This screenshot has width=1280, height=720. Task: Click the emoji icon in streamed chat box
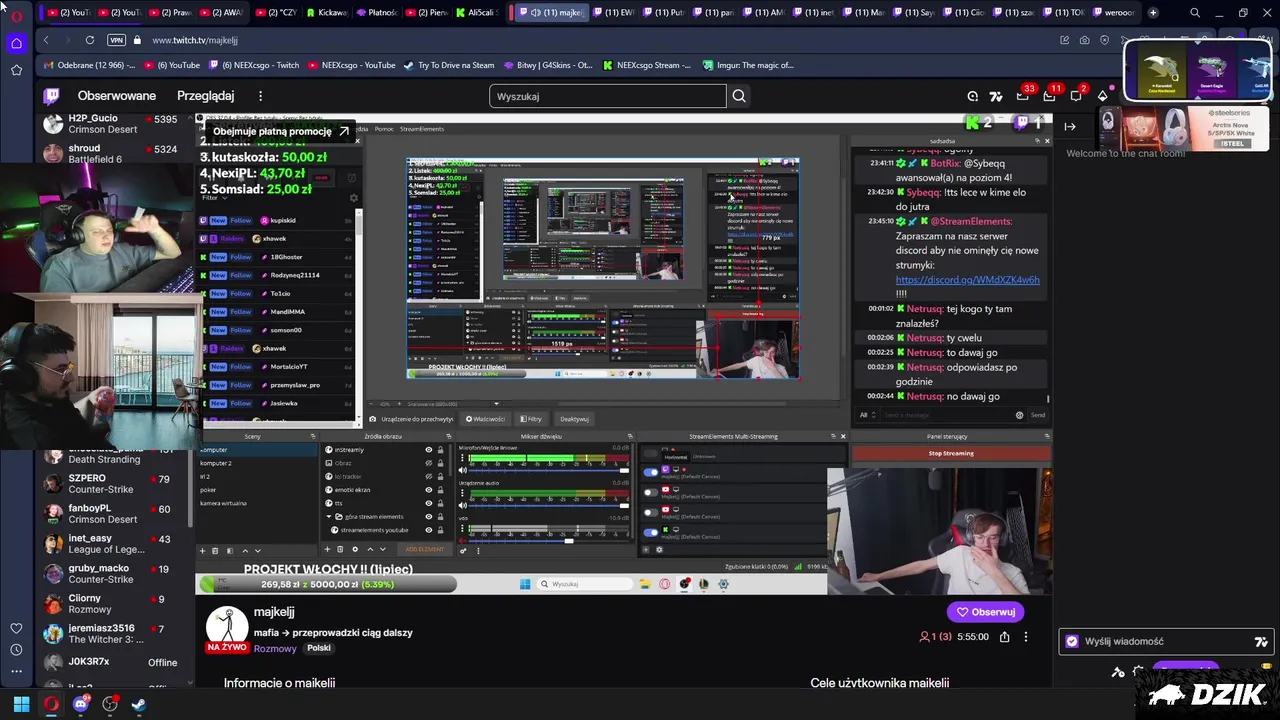(1020, 415)
